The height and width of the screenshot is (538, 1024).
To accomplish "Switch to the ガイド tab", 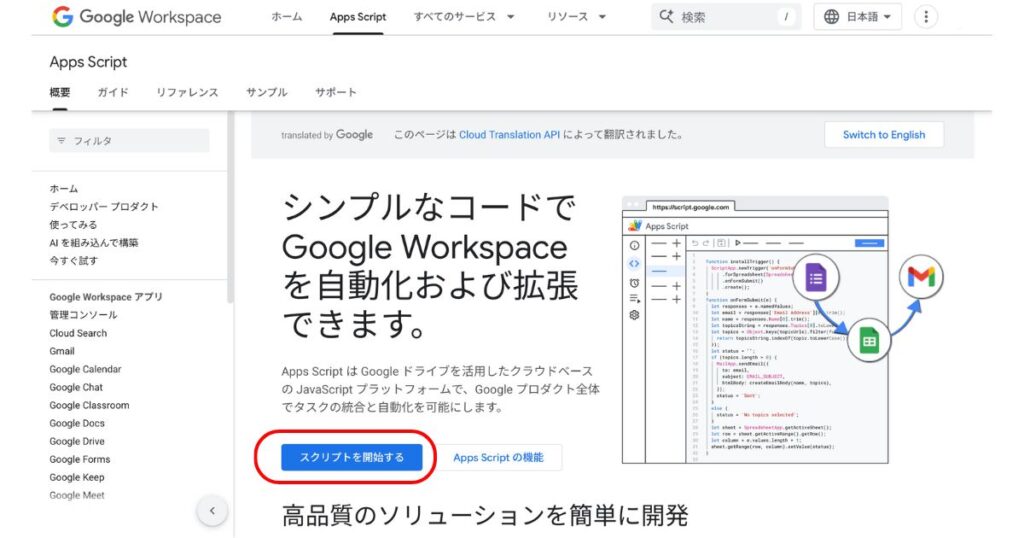I will (x=113, y=92).
